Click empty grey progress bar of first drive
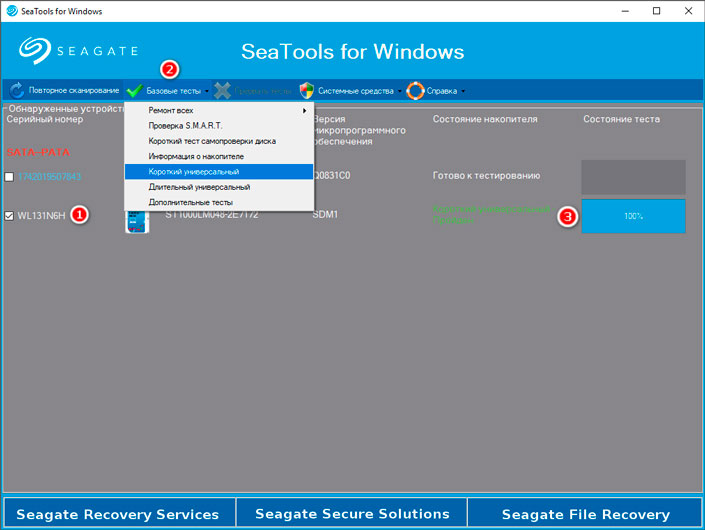 tap(634, 177)
